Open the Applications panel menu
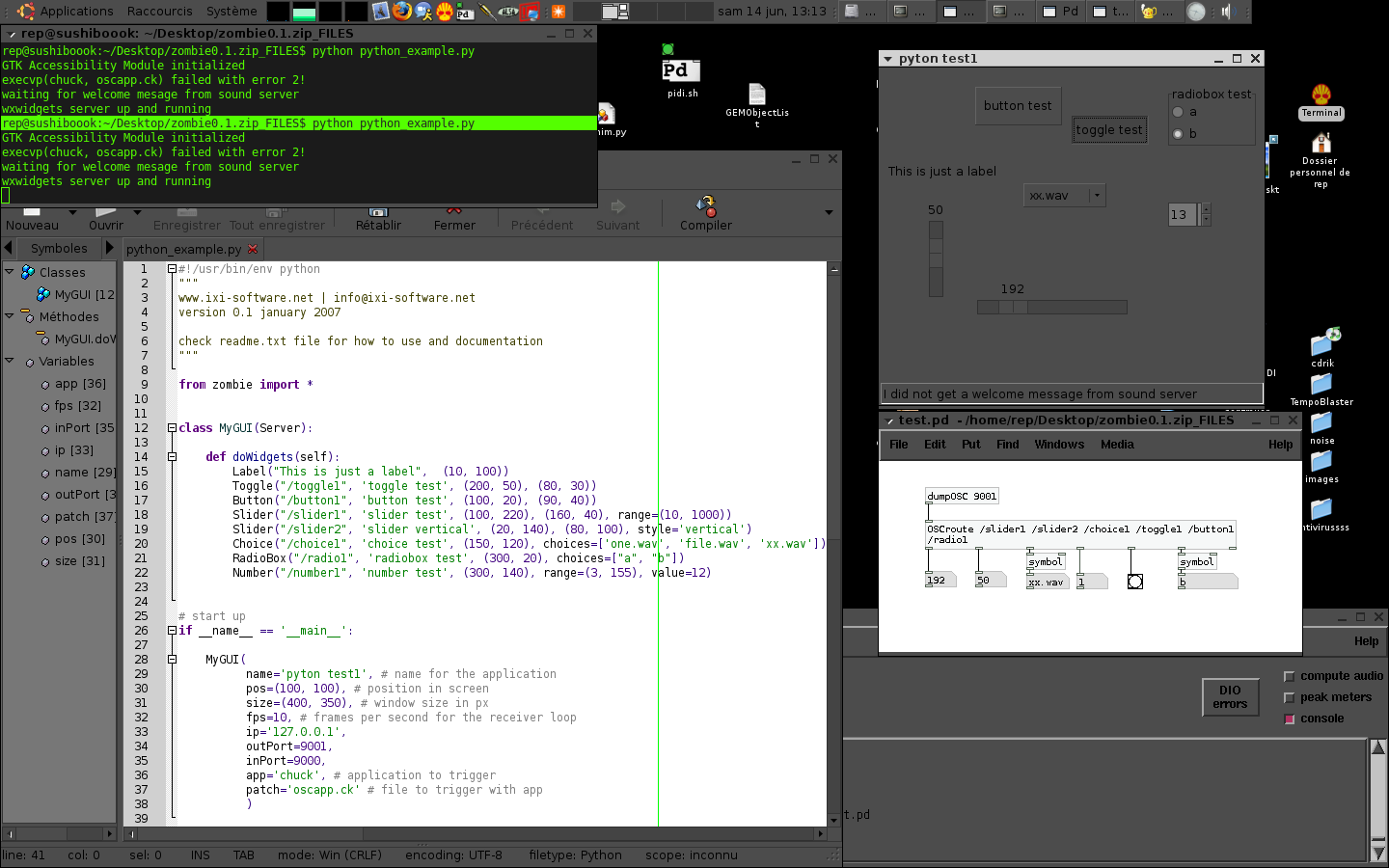The image size is (1389, 868). (76, 12)
